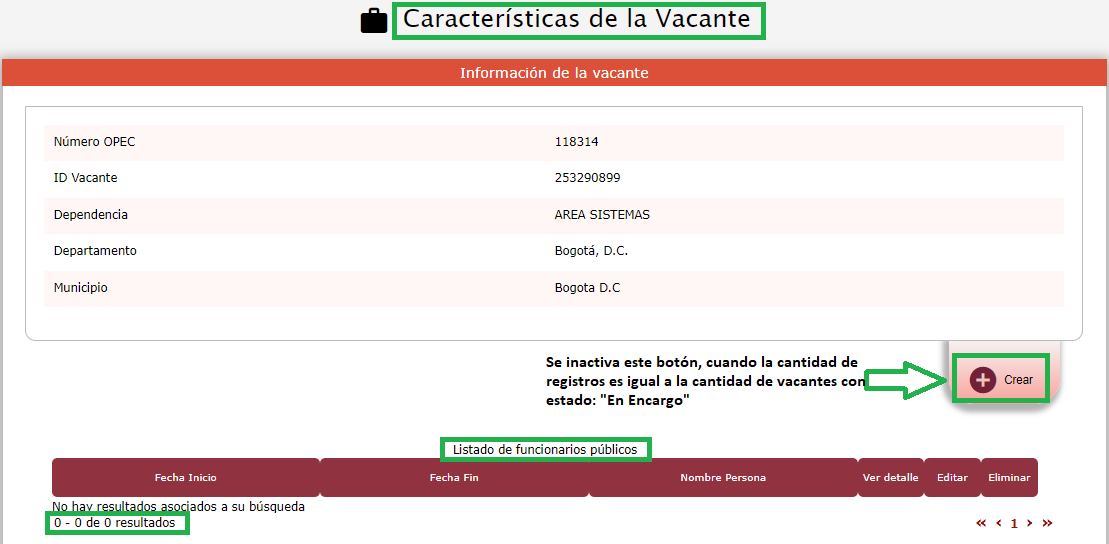Click the Nombre Persona column header
1109x544 pixels.
723,477
